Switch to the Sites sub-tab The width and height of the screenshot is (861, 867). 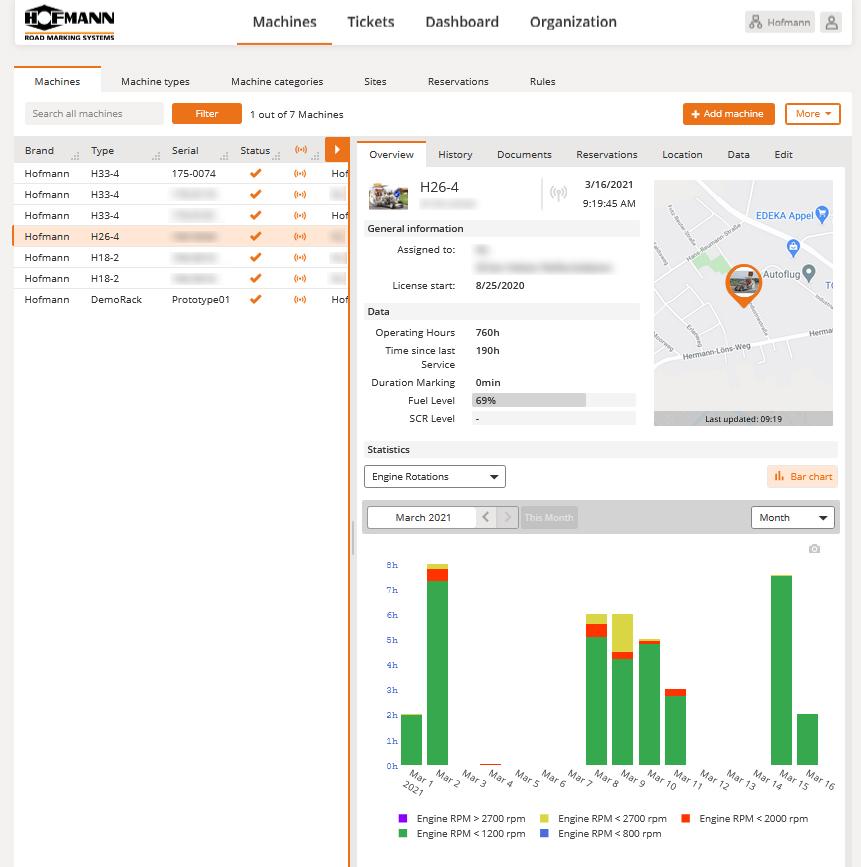375,81
